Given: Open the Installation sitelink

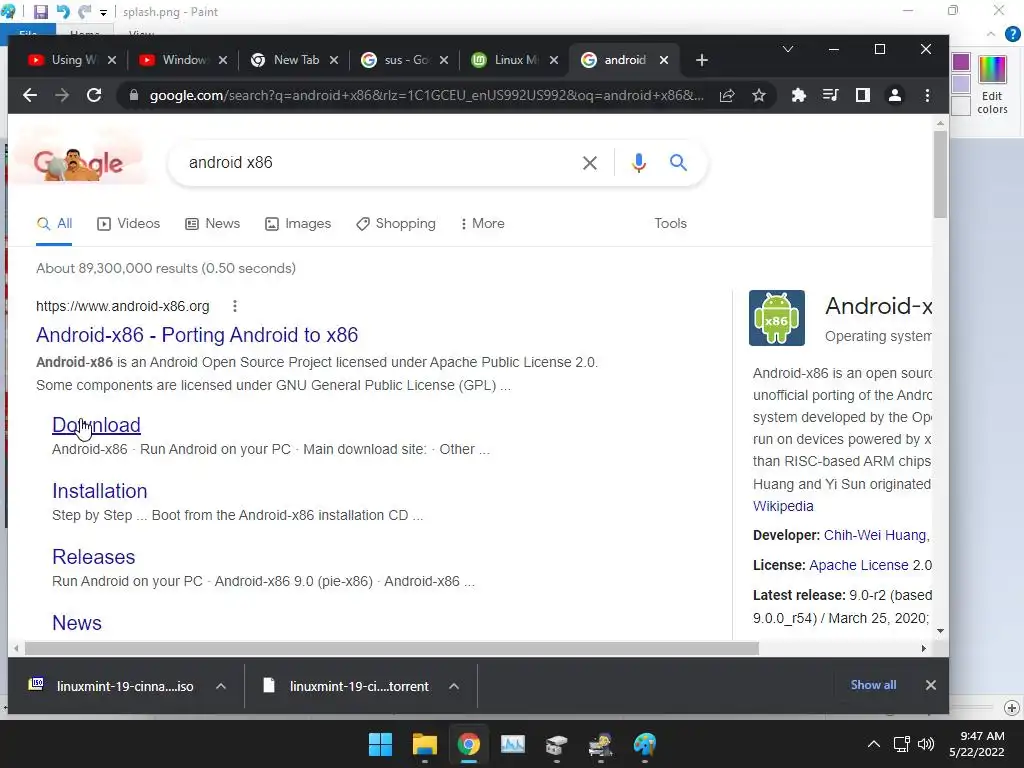Looking at the screenshot, I should tap(100, 491).
